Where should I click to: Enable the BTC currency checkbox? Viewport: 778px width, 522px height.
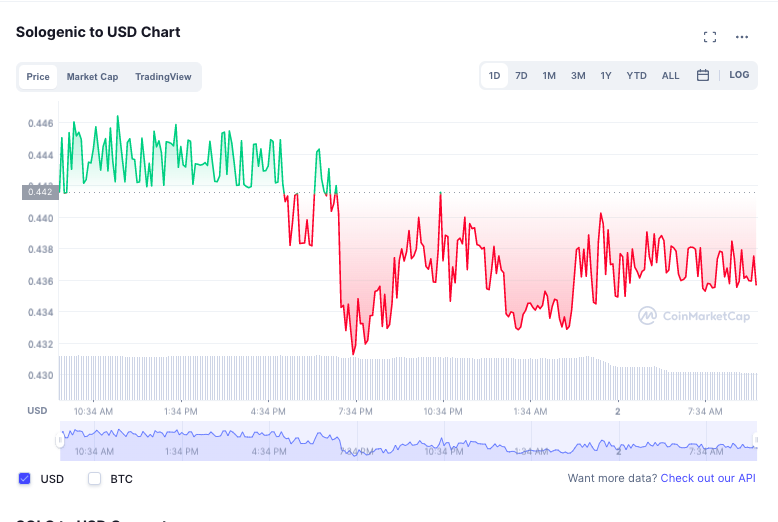point(94,478)
